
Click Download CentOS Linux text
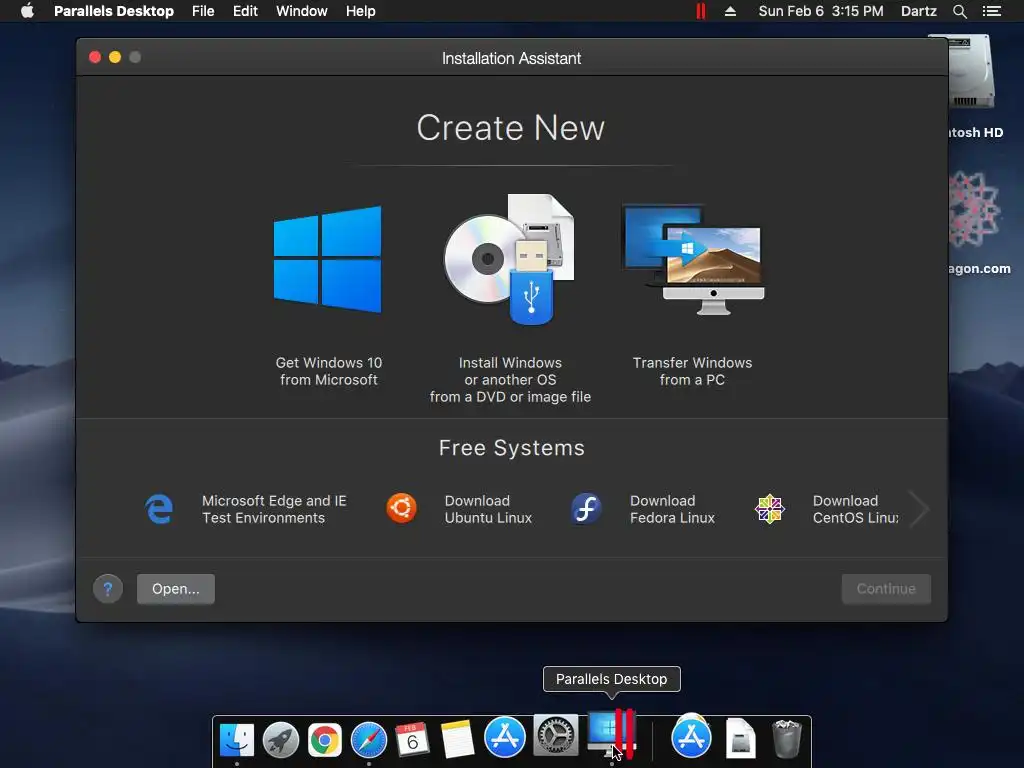point(856,509)
